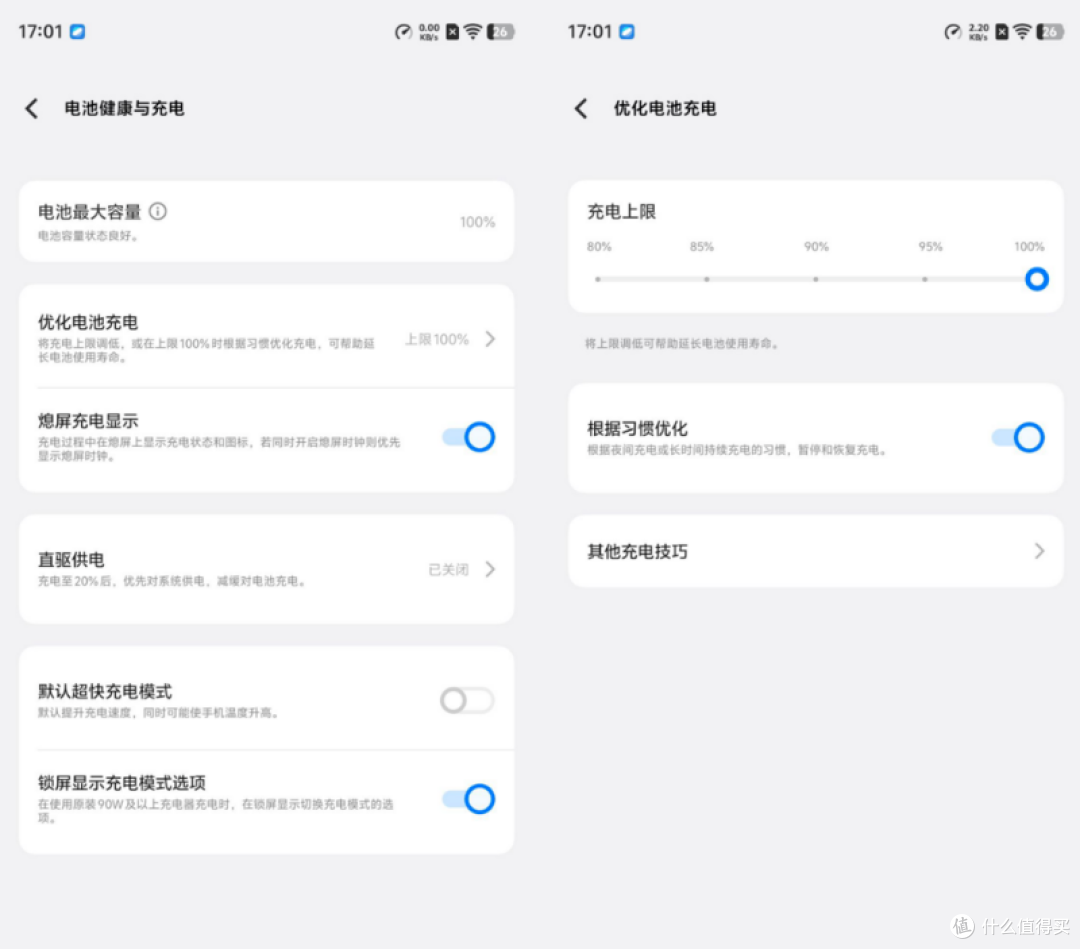Tap the 电池健康与充电 page title
The width and height of the screenshot is (1080, 949).
(124, 108)
